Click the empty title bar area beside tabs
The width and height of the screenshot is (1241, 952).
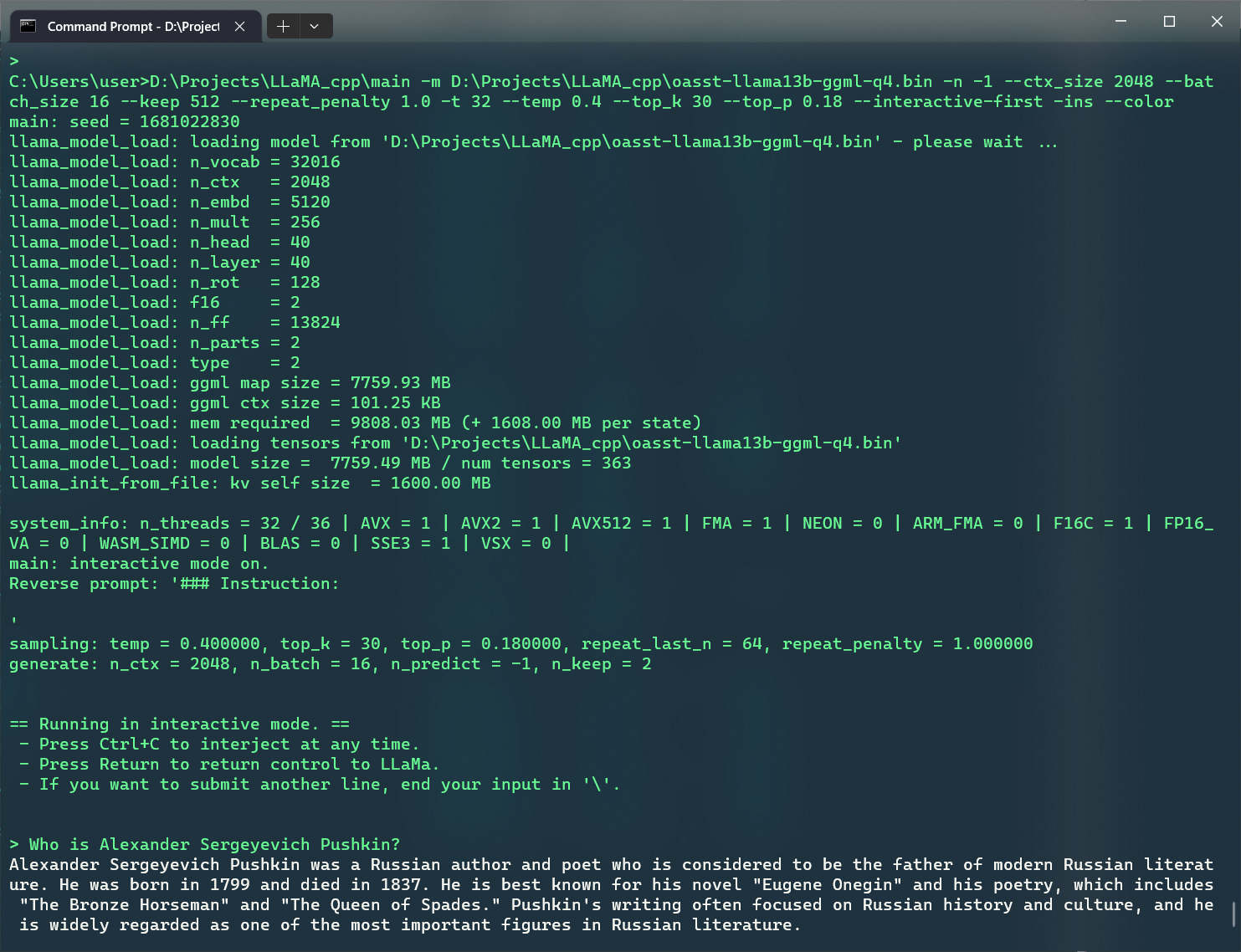(711, 22)
